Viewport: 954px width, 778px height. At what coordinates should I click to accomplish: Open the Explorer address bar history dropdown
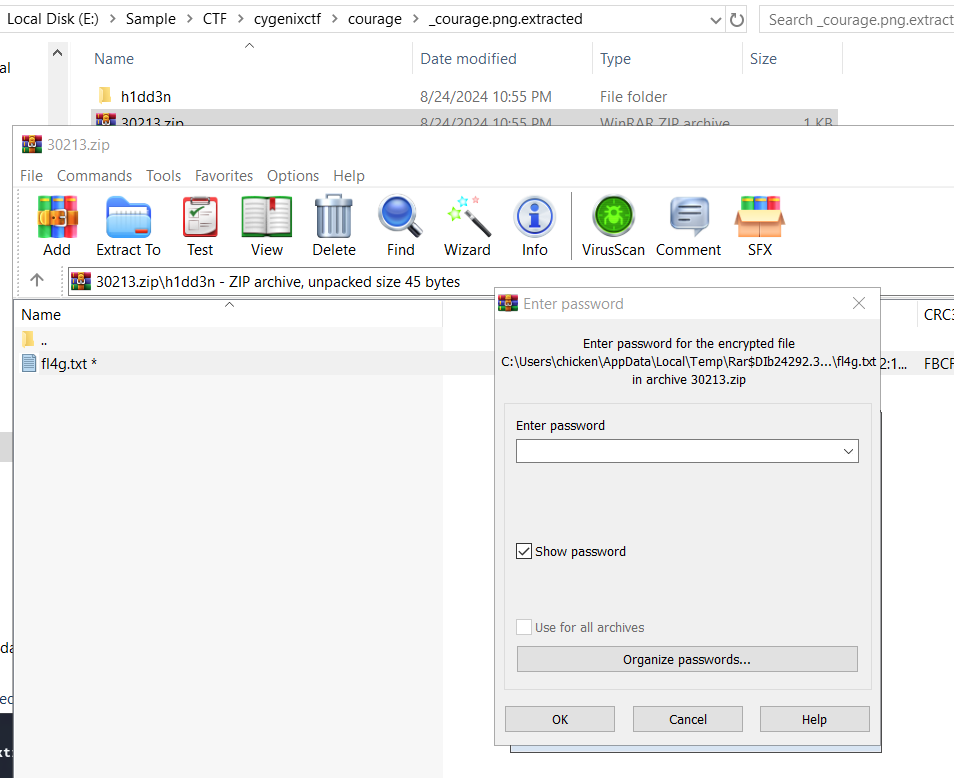pyautogui.click(x=717, y=19)
